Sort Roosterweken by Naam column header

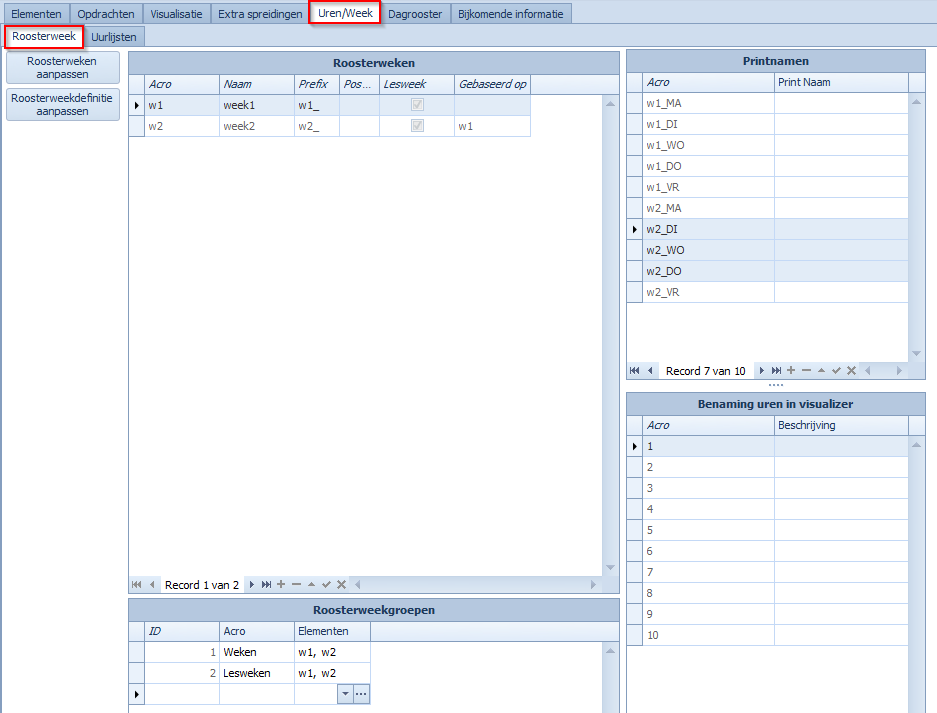pyautogui.click(x=257, y=84)
